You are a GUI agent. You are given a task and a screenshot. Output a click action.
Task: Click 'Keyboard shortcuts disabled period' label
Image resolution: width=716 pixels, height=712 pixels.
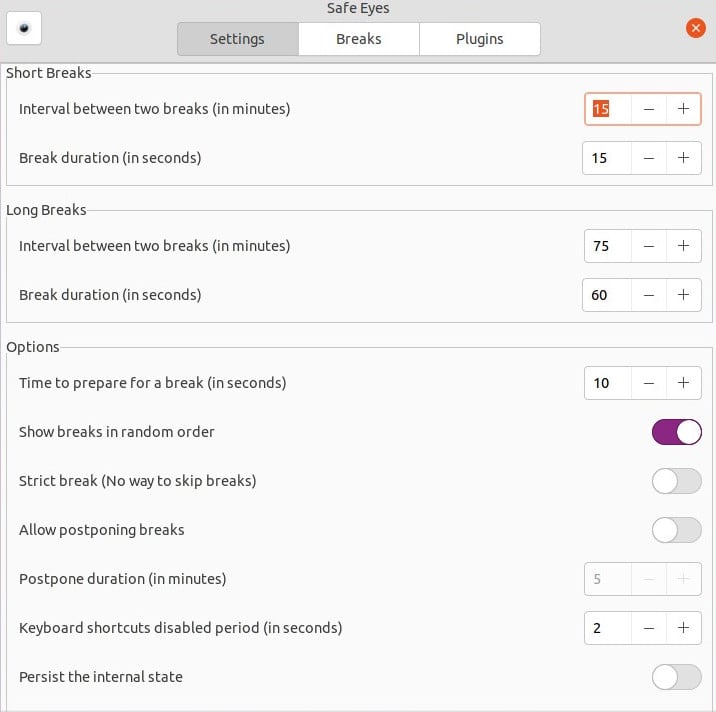click(x=180, y=628)
